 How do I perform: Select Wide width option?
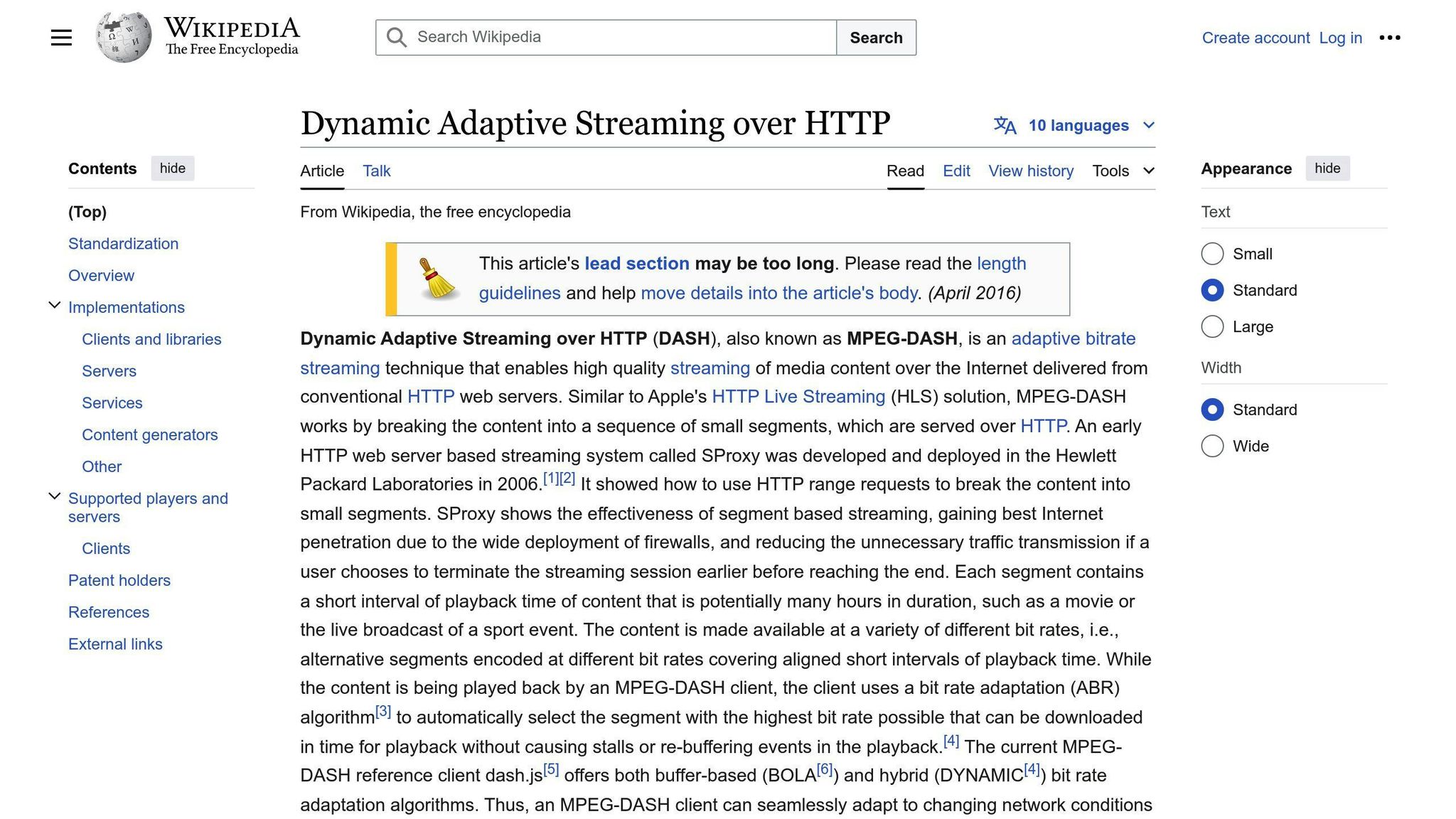click(1212, 446)
